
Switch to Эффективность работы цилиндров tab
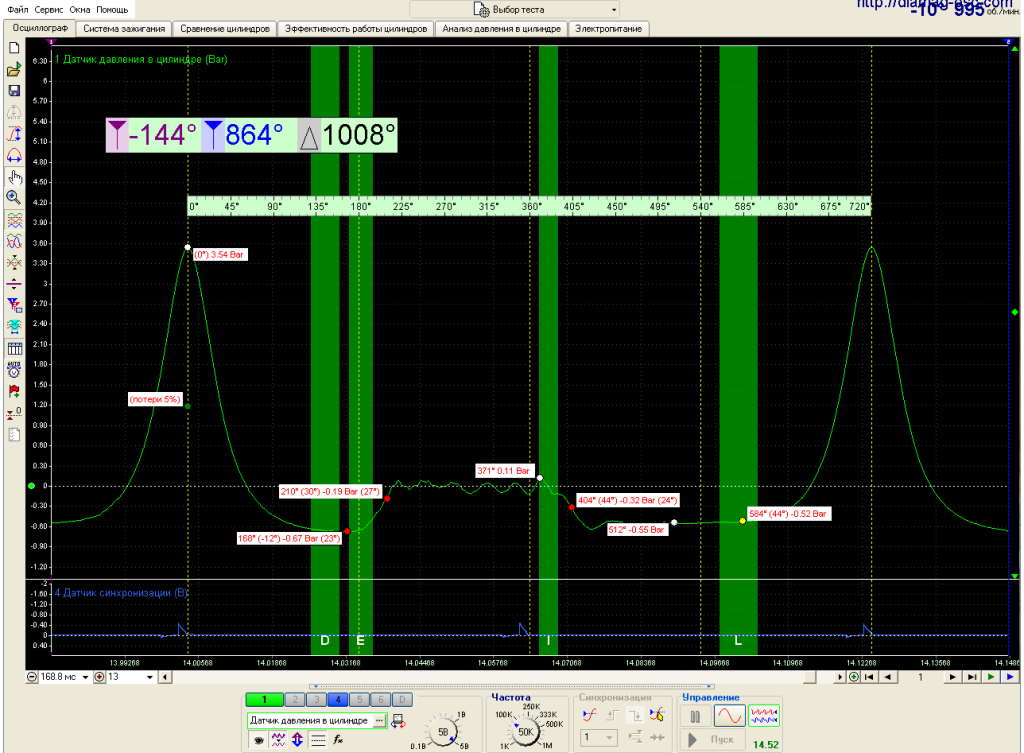356,29
